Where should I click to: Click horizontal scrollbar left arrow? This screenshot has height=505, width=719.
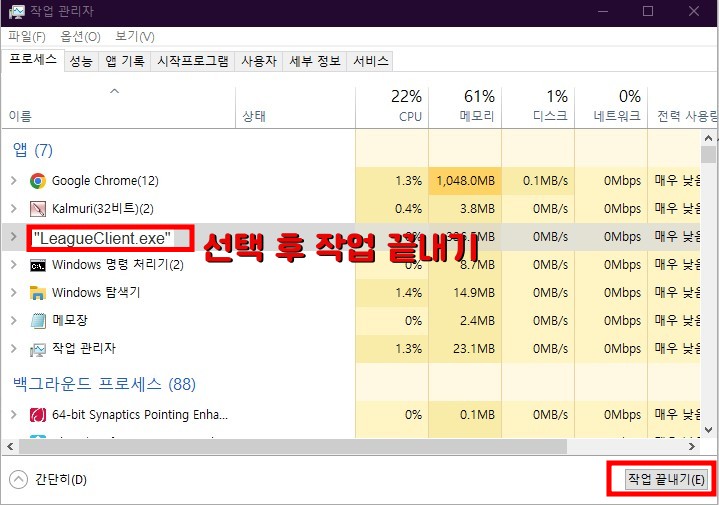(10, 446)
